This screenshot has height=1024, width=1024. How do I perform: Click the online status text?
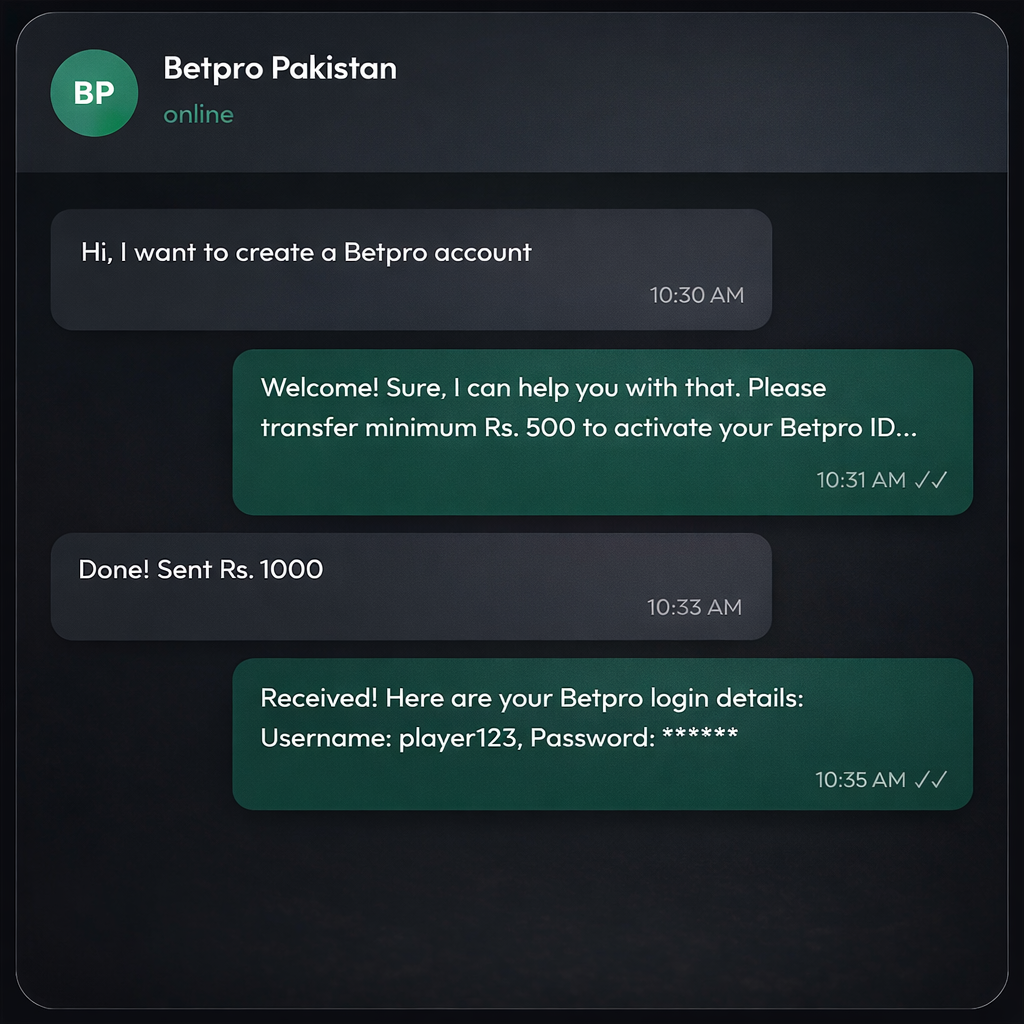(x=198, y=115)
